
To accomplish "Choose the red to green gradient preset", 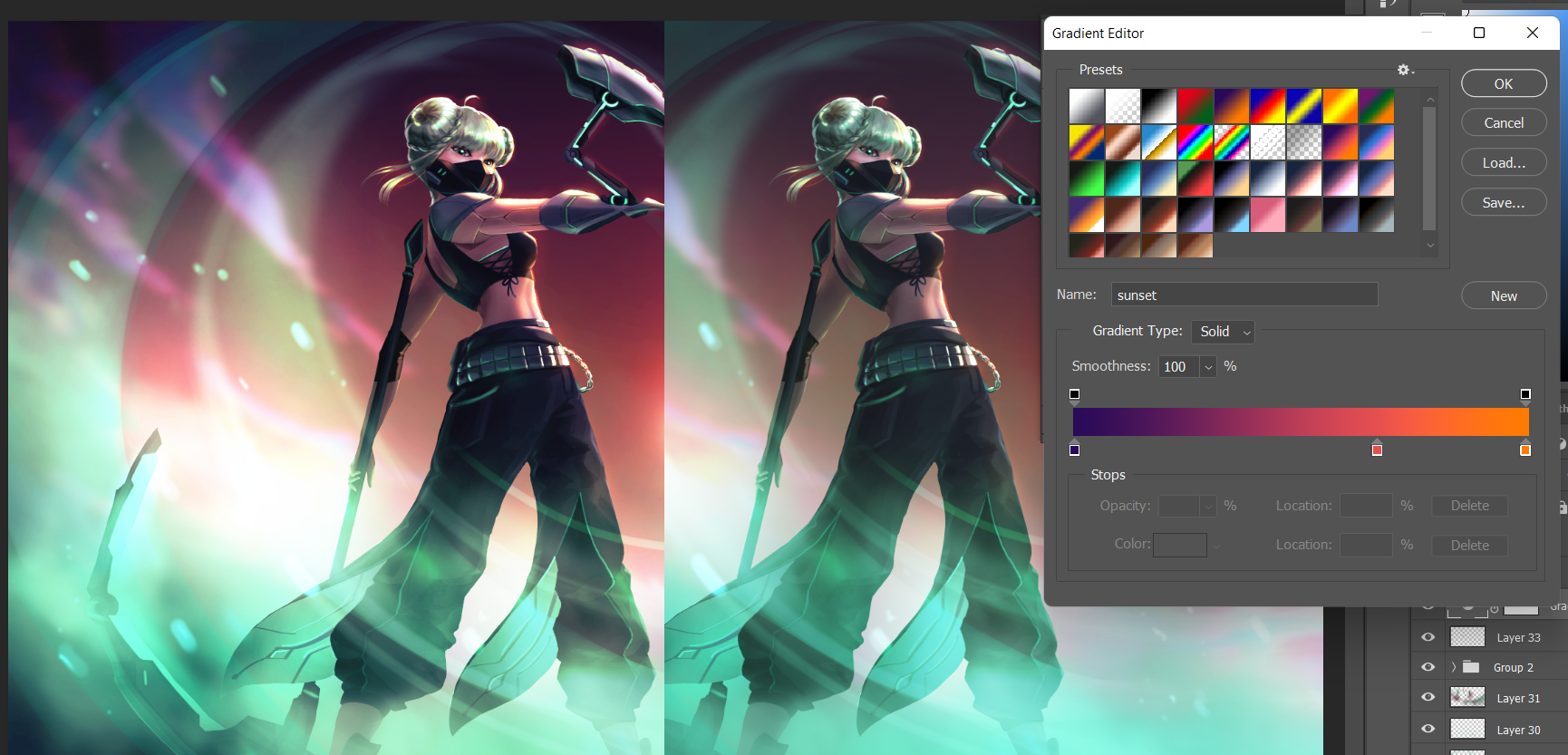I will (x=1195, y=106).
